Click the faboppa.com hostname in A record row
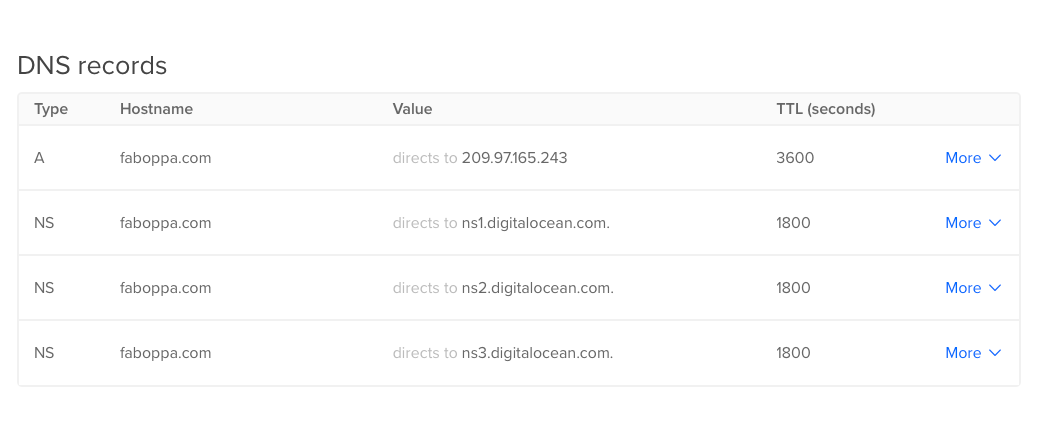Screen dimensions: 1039x426 pyautogui.click(x=166, y=158)
